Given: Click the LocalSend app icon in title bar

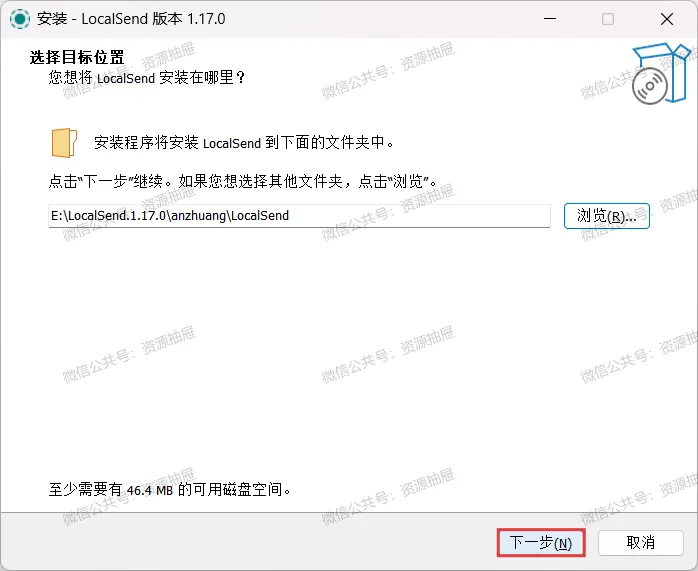Looking at the screenshot, I should [20, 19].
